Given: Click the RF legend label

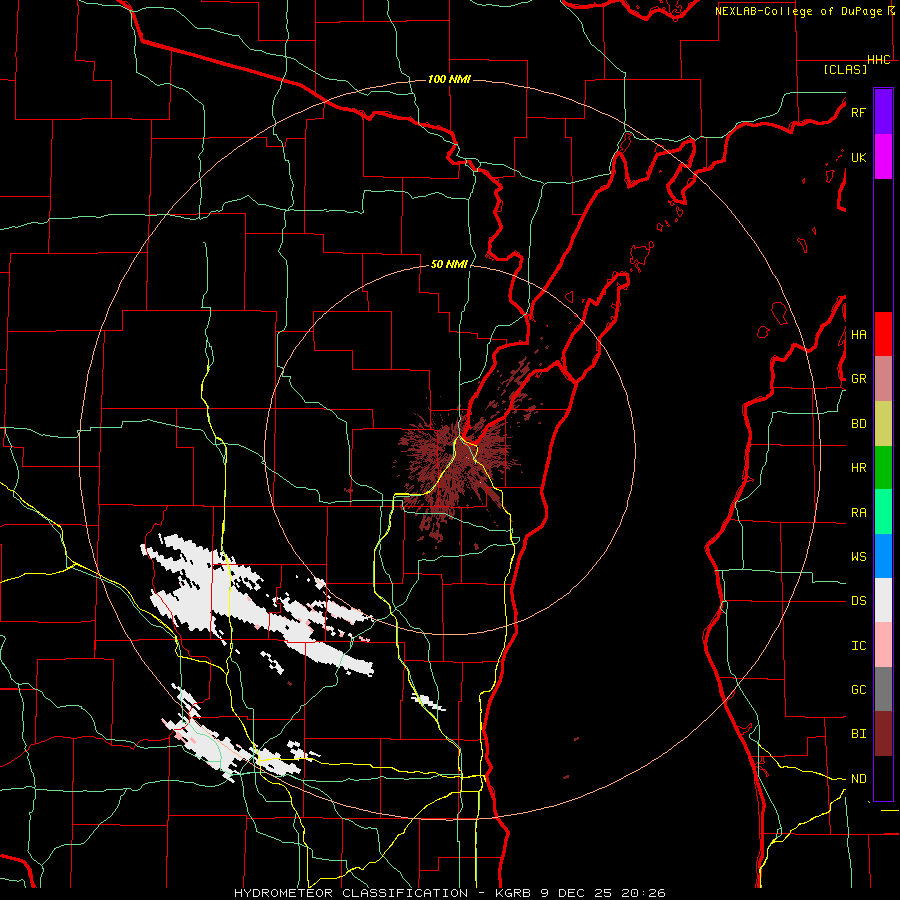Looking at the screenshot, I should point(858,112).
